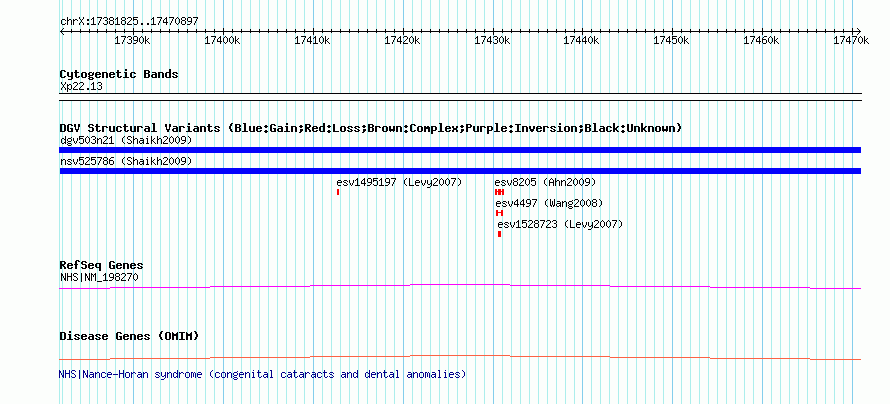
Task: Open the NHS|Nance-Horan syndrome OMIM link
Action: pyautogui.click(x=262, y=374)
